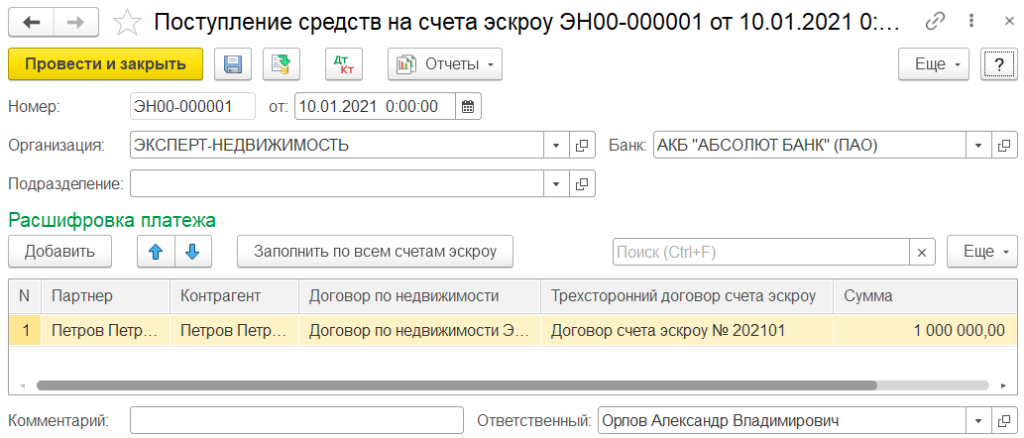Move row down with blue arrow
The image size is (1024, 438).
click(192, 252)
